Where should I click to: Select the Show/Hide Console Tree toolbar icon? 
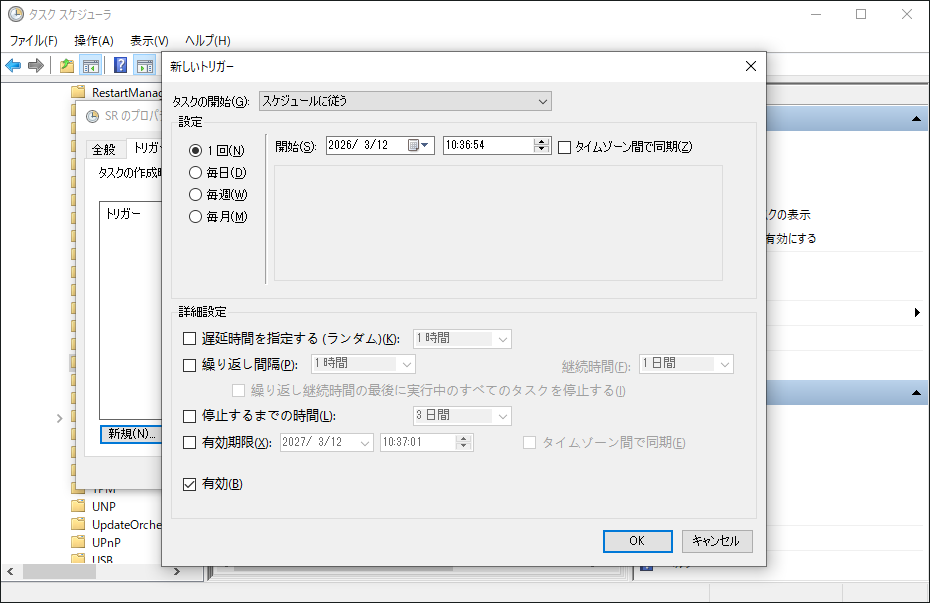(90, 65)
